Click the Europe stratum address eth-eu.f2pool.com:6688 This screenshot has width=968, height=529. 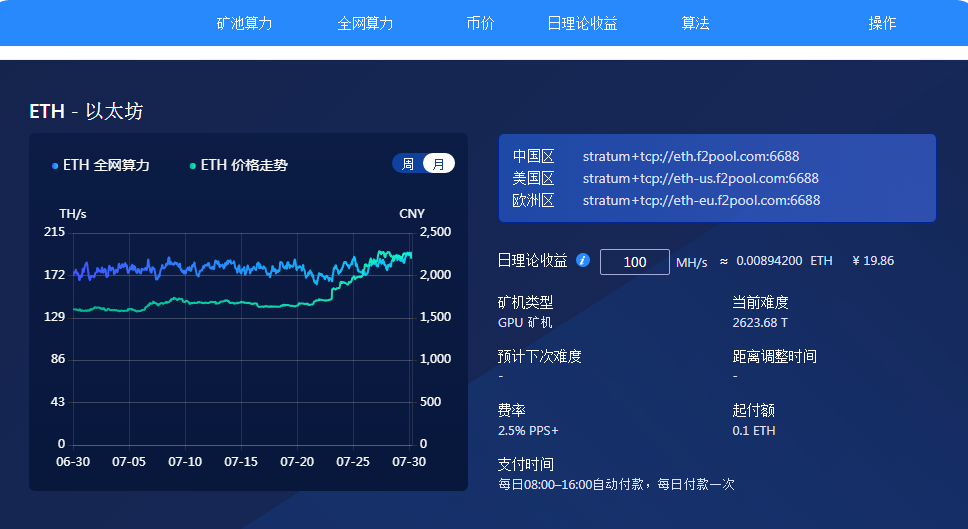(x=701, y=201)
